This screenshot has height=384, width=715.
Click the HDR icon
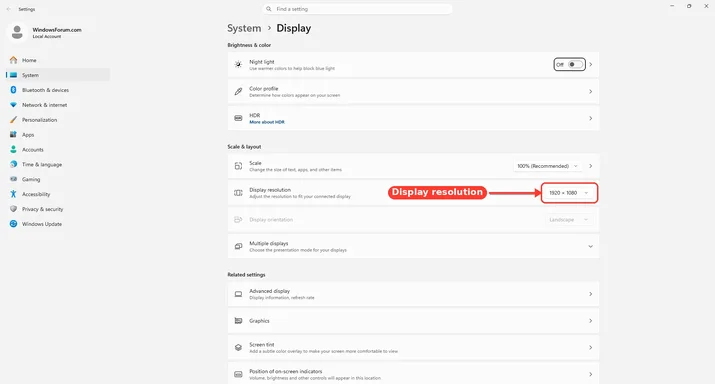tap(238, 118)
